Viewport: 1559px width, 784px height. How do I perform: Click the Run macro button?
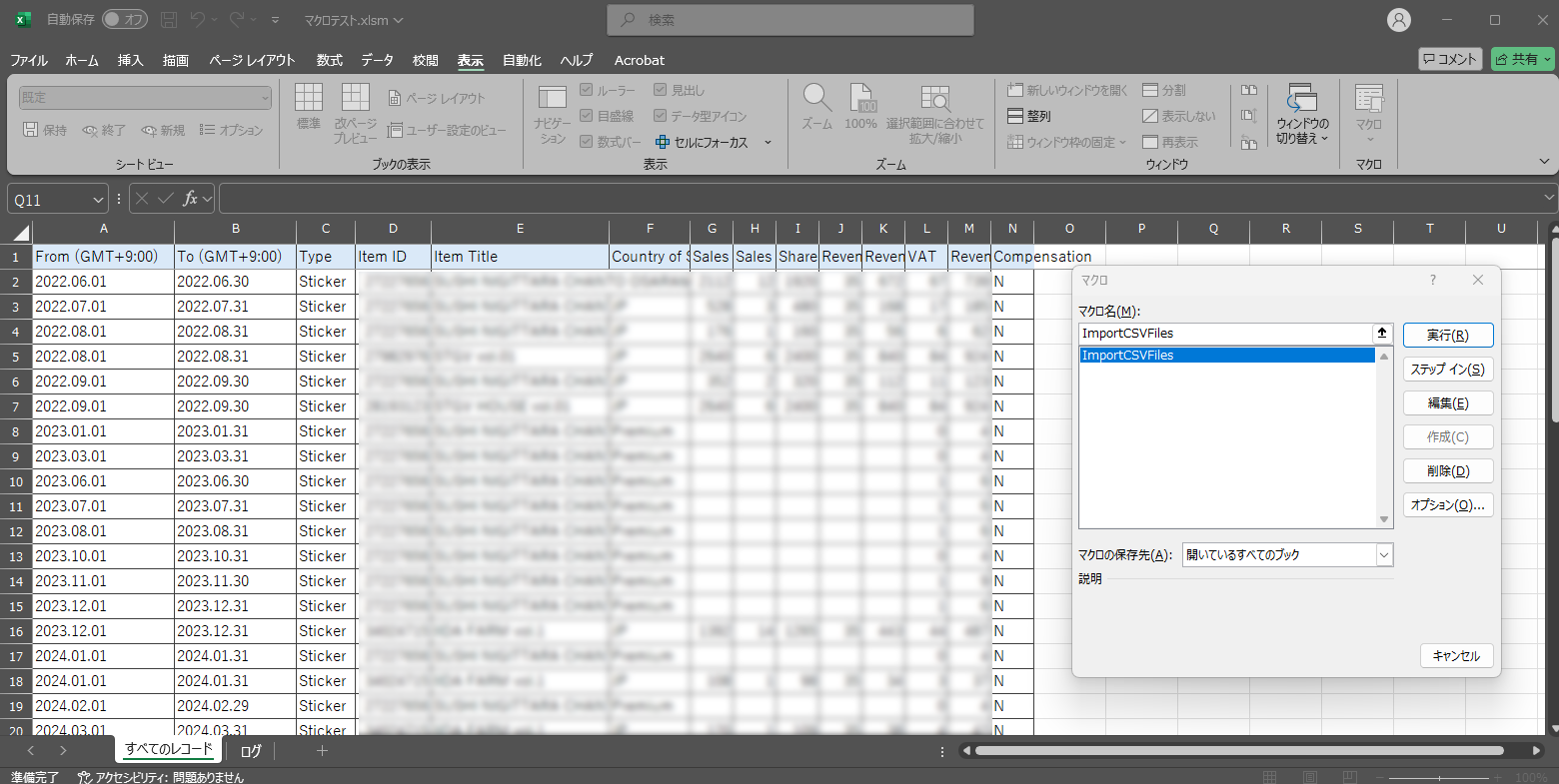(x=1447, y=336)
